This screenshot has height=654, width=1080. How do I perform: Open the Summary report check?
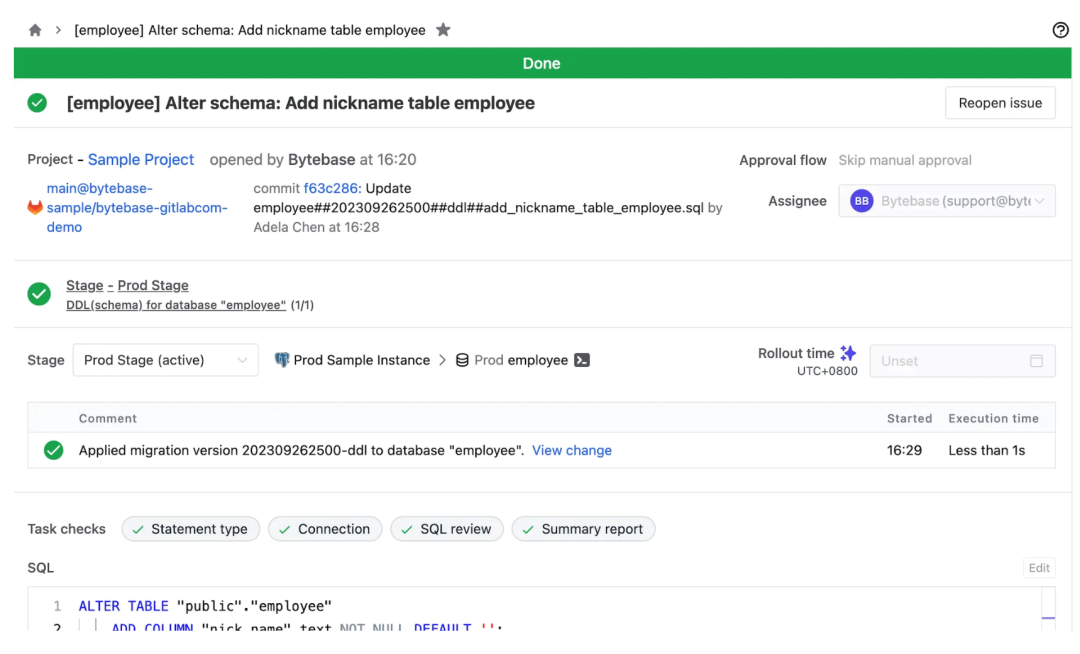583,529
